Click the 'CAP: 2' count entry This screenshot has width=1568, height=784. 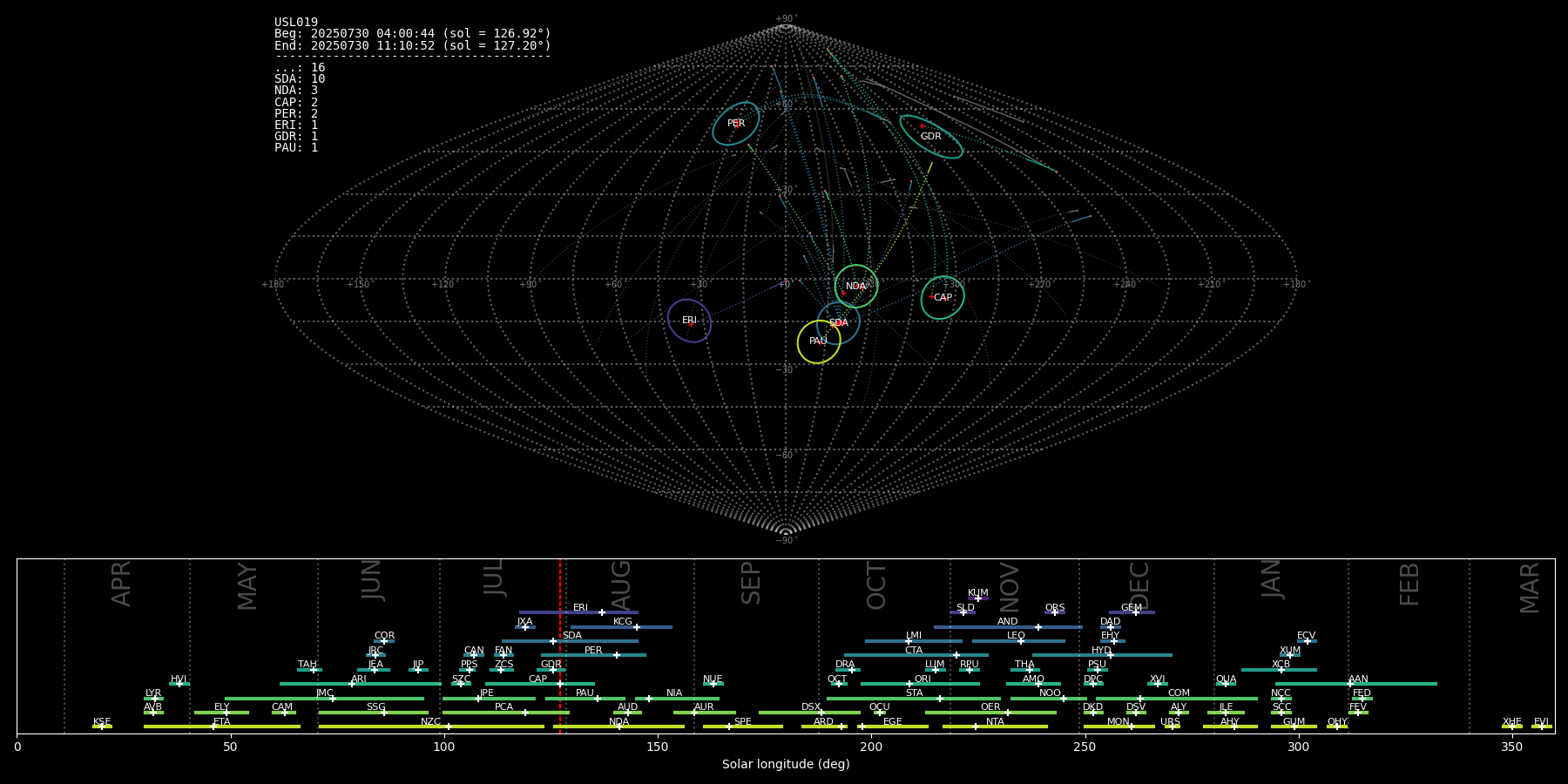296,102
